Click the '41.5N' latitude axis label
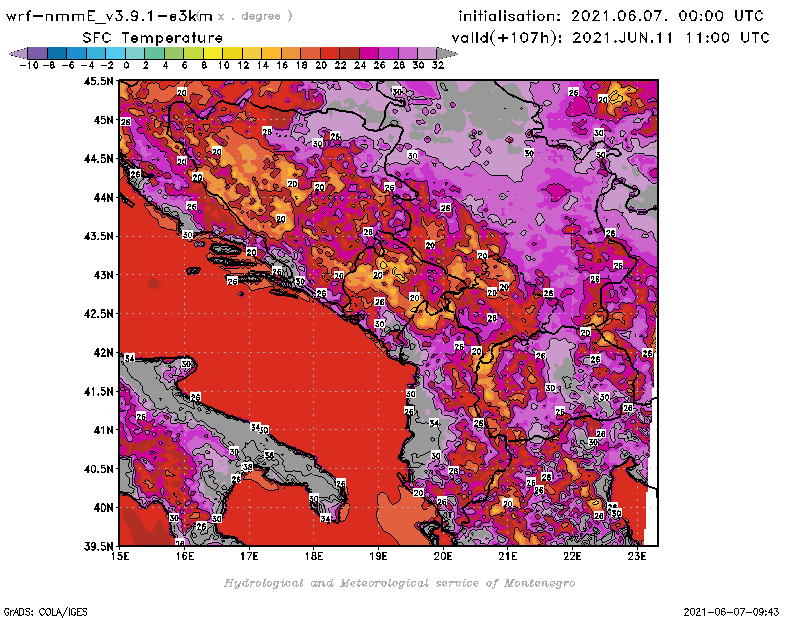 (98, 391)
